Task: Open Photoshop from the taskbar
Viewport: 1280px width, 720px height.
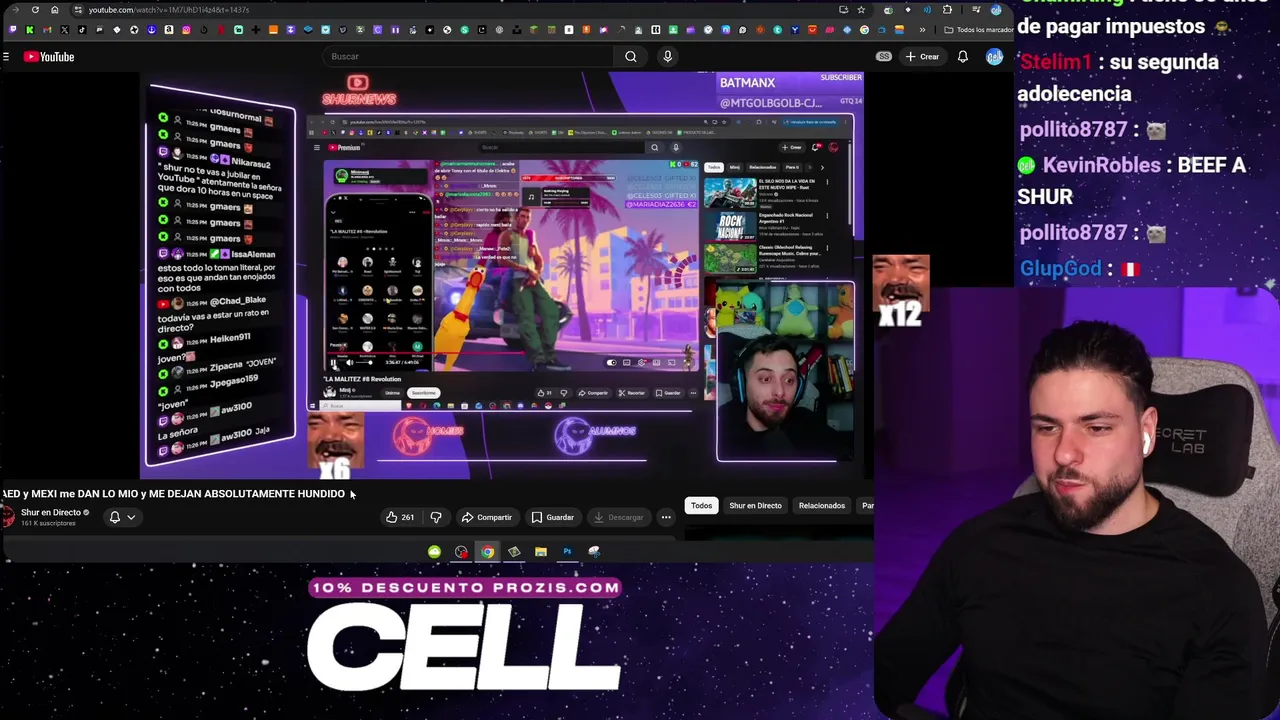Action: pyautogui.click(x=567, y=552)
